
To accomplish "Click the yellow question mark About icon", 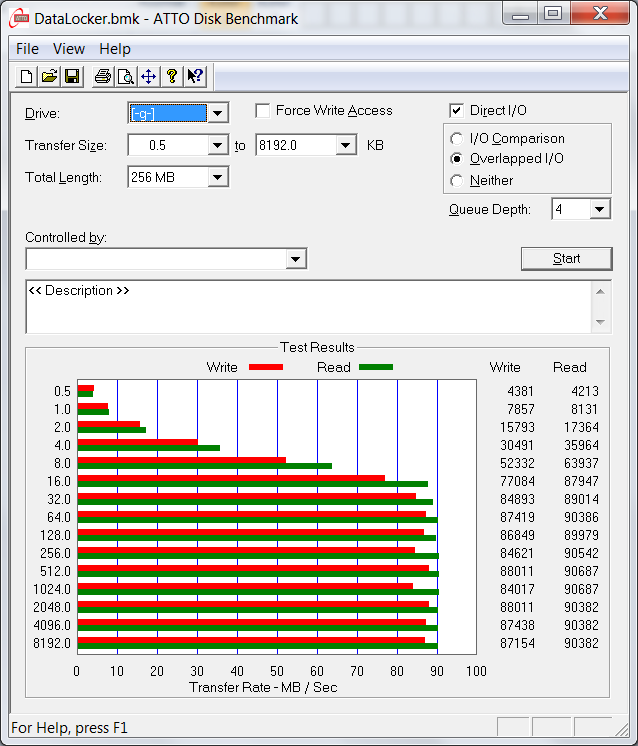I will (171, 76).
